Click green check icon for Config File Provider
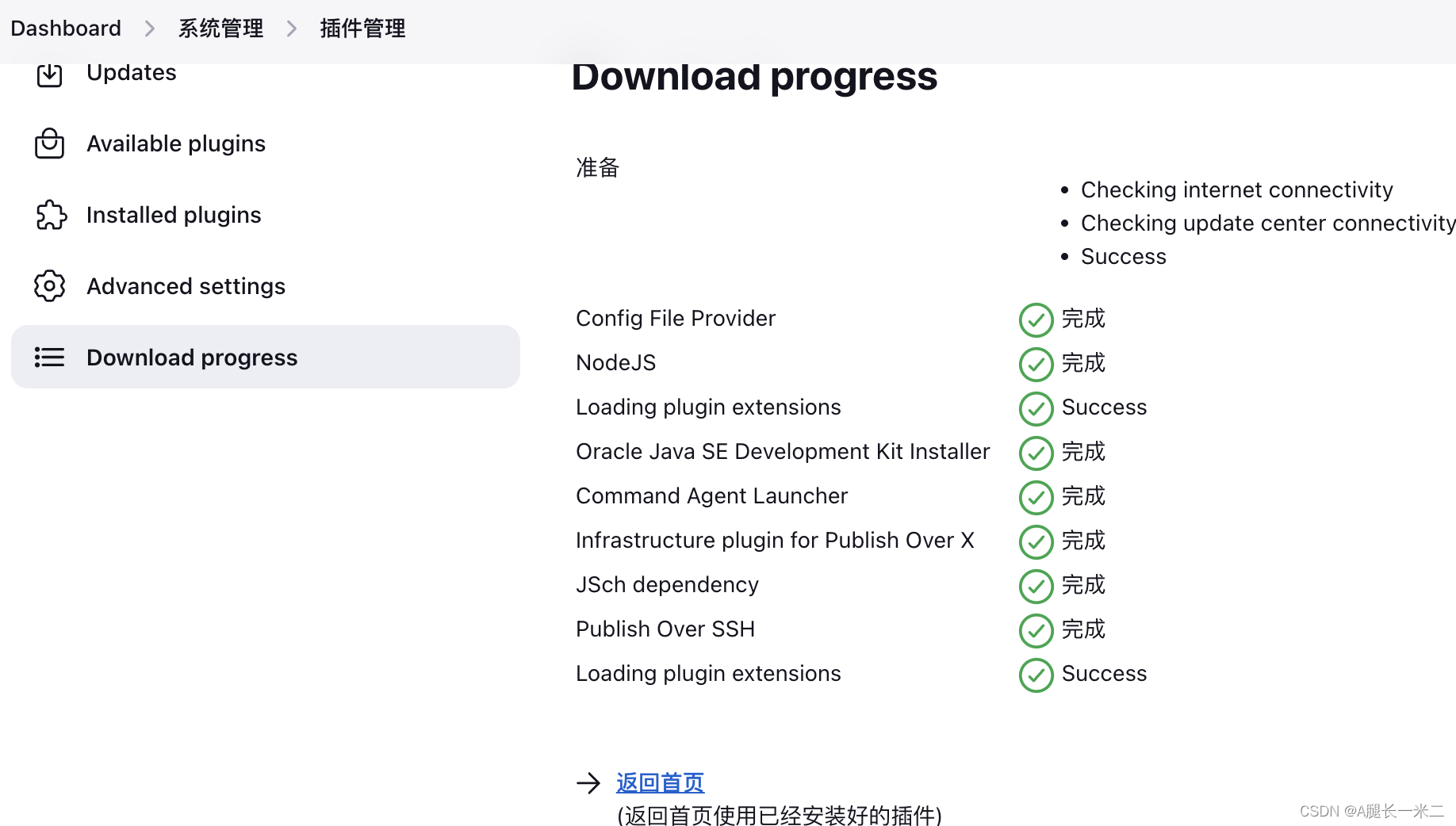The height and width of the screenshot is (826, 1456). [1036, 319]
